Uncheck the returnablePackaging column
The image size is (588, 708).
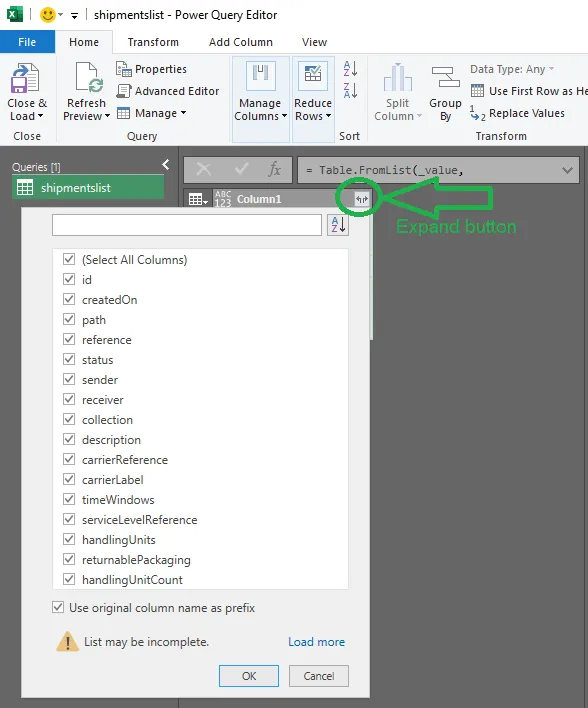click(69, 559)
